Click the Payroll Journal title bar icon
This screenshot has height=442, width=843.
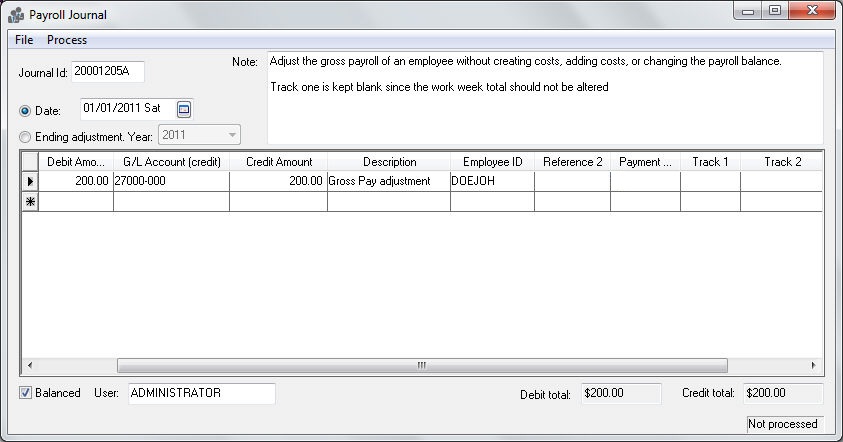pos(16,15)
